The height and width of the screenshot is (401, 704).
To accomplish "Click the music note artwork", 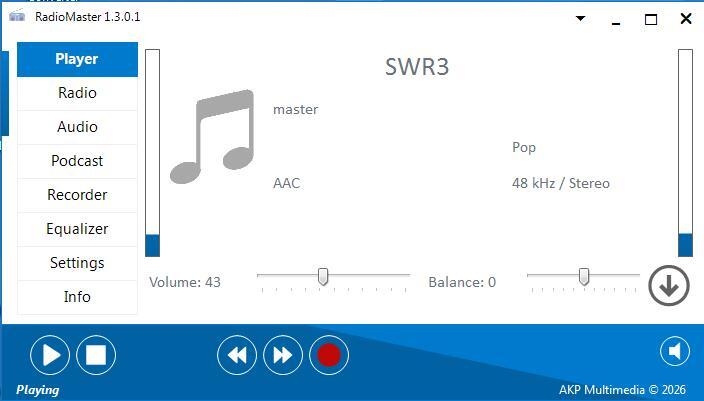I will point(212,137).
